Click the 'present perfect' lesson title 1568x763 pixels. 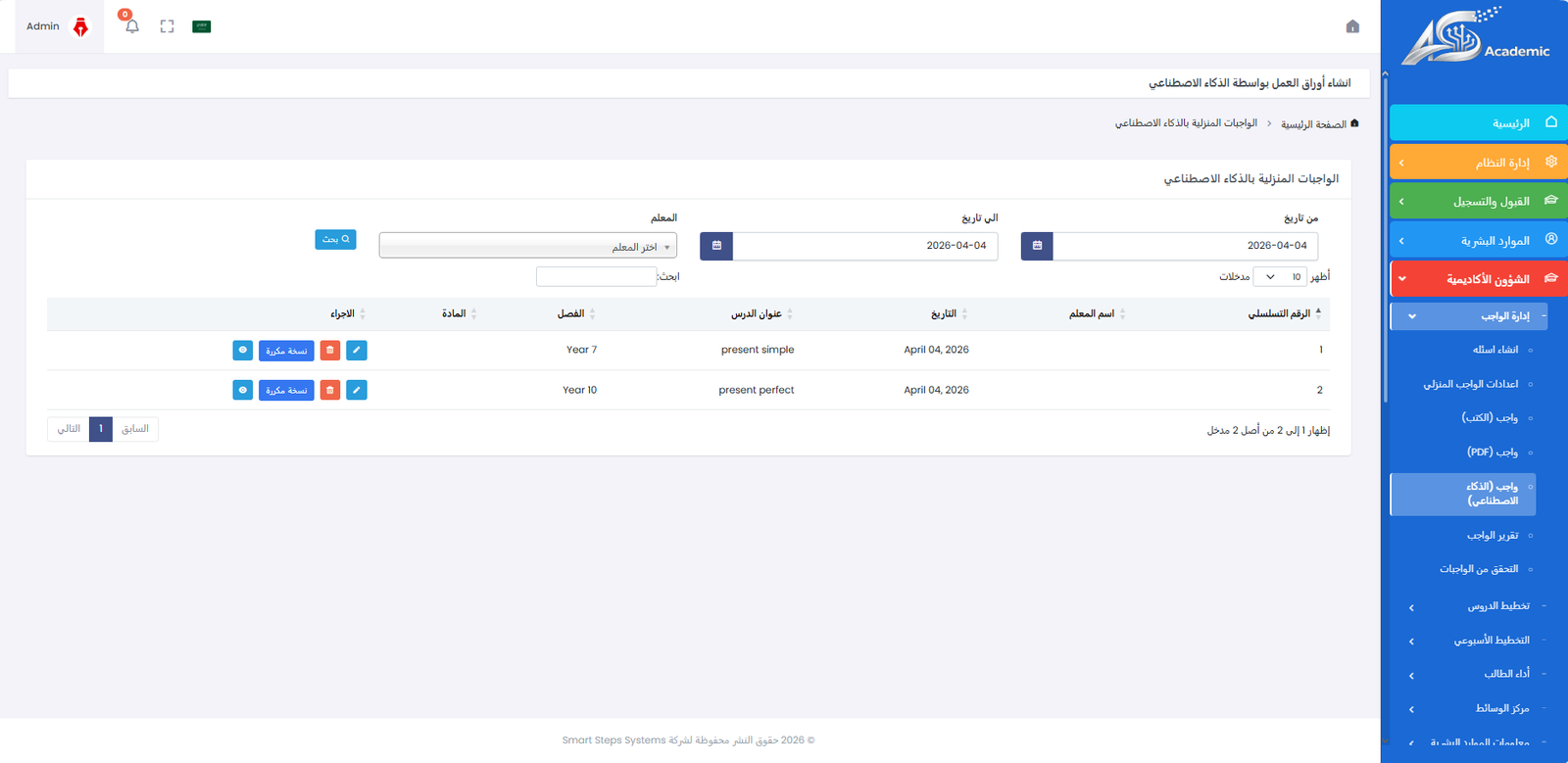[x=757, y=390]
